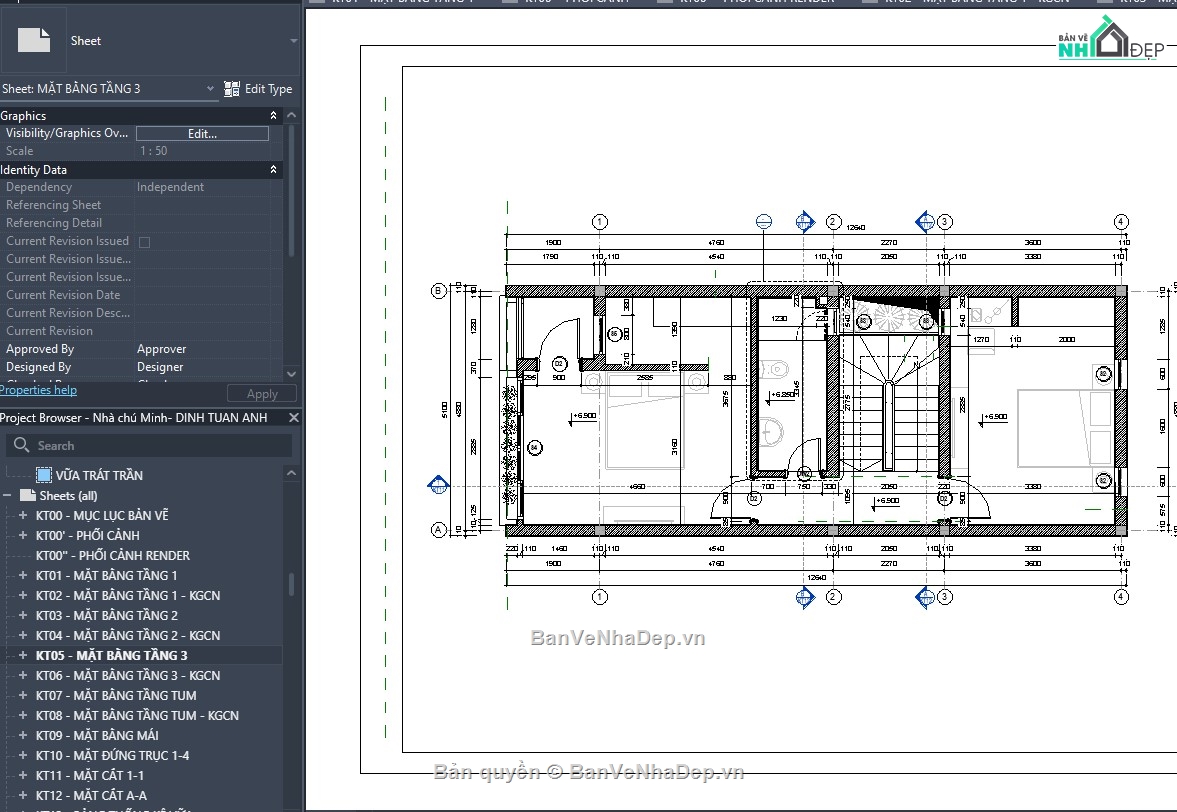
Task: Select KT12 - MẶT CẮT A-A sheet
Action: coord(91,795)
